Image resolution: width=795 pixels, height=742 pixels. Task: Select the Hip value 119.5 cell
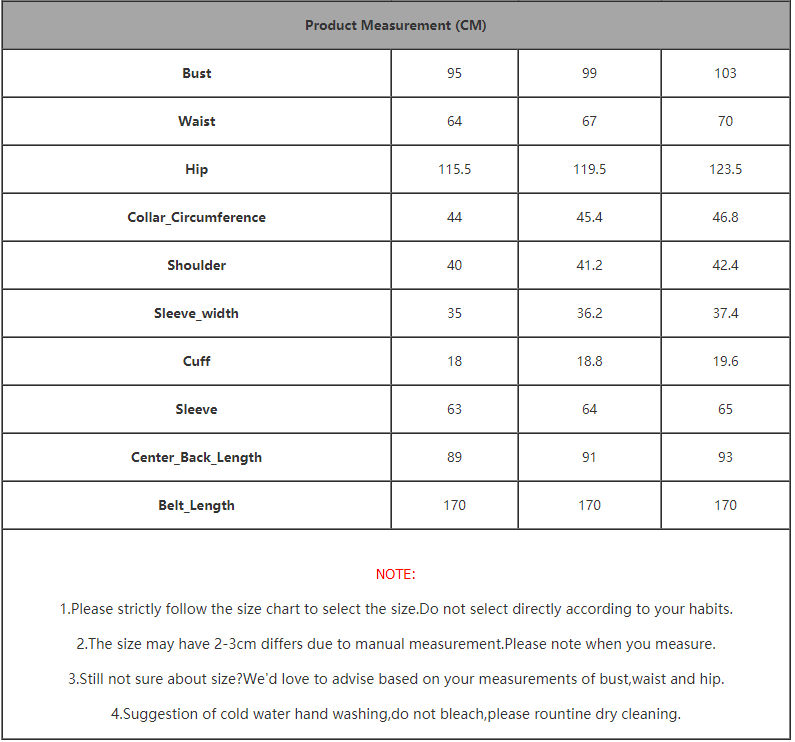pos(589,169)
